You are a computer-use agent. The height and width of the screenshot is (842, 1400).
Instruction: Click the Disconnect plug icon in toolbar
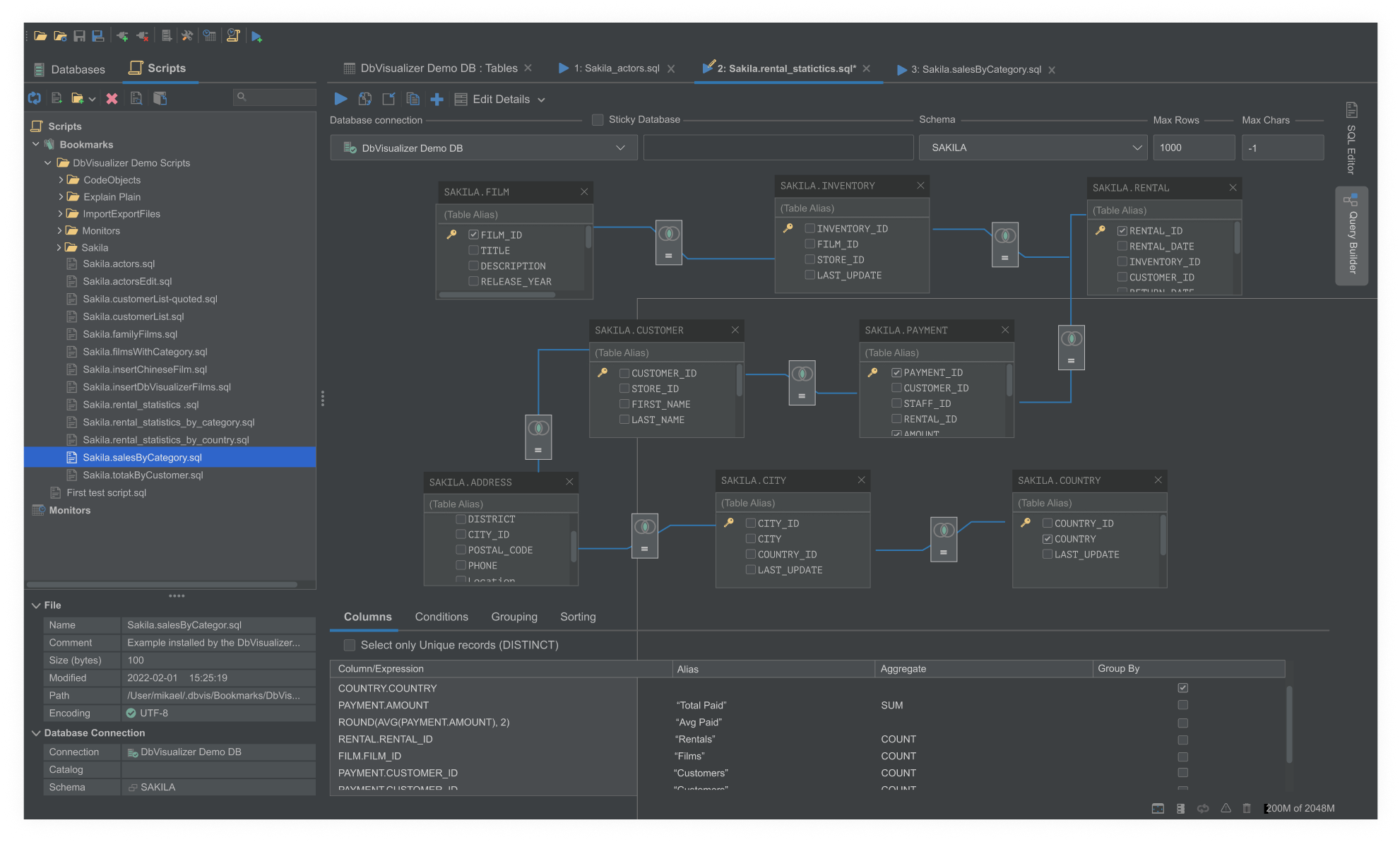[143, 35]
